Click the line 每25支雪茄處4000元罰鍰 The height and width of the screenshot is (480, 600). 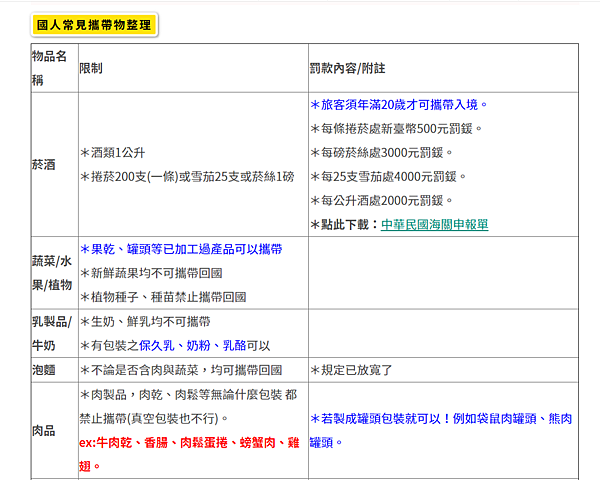388,176
